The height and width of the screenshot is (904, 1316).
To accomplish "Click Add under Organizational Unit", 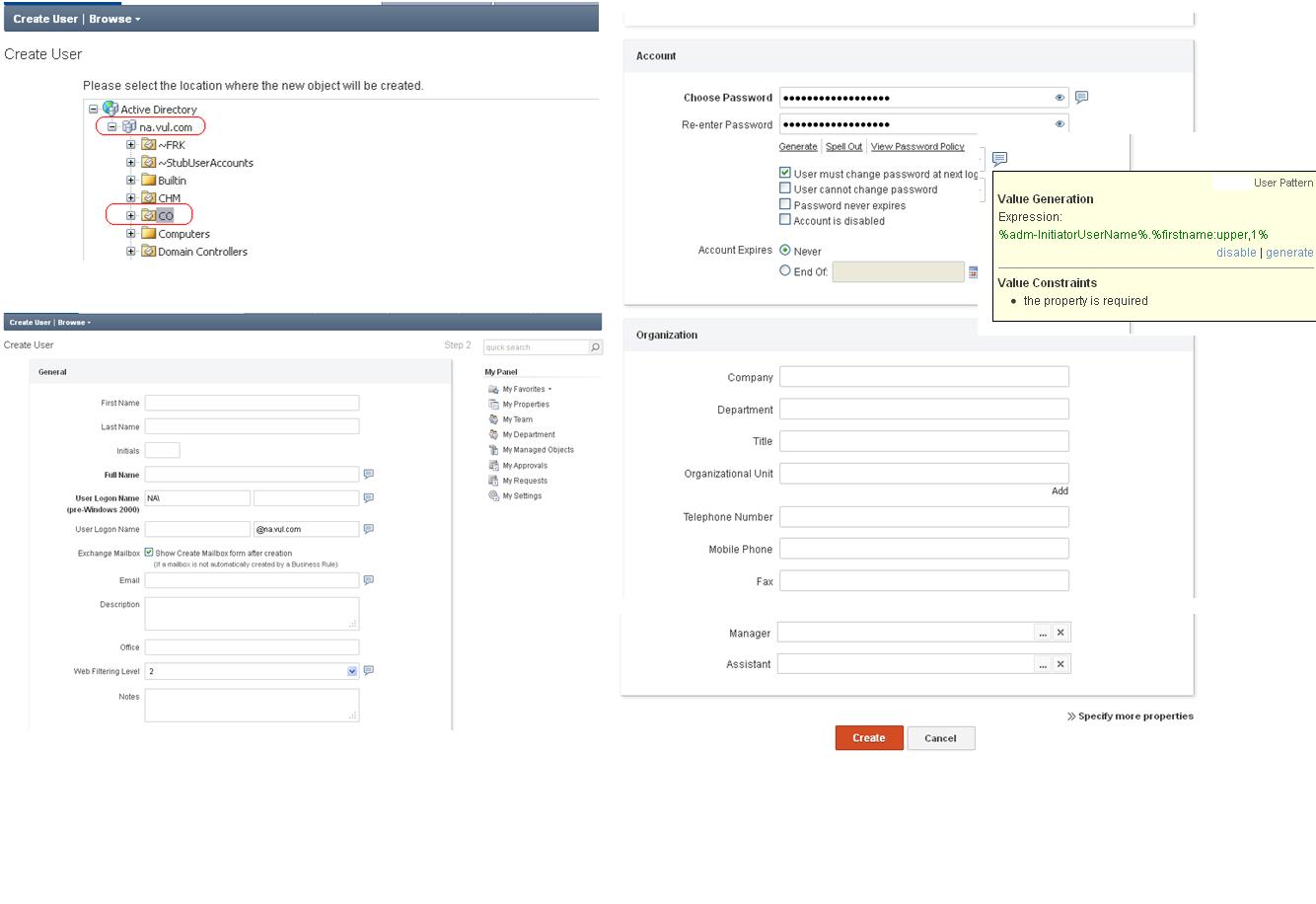I will [x=1060, y=490].
